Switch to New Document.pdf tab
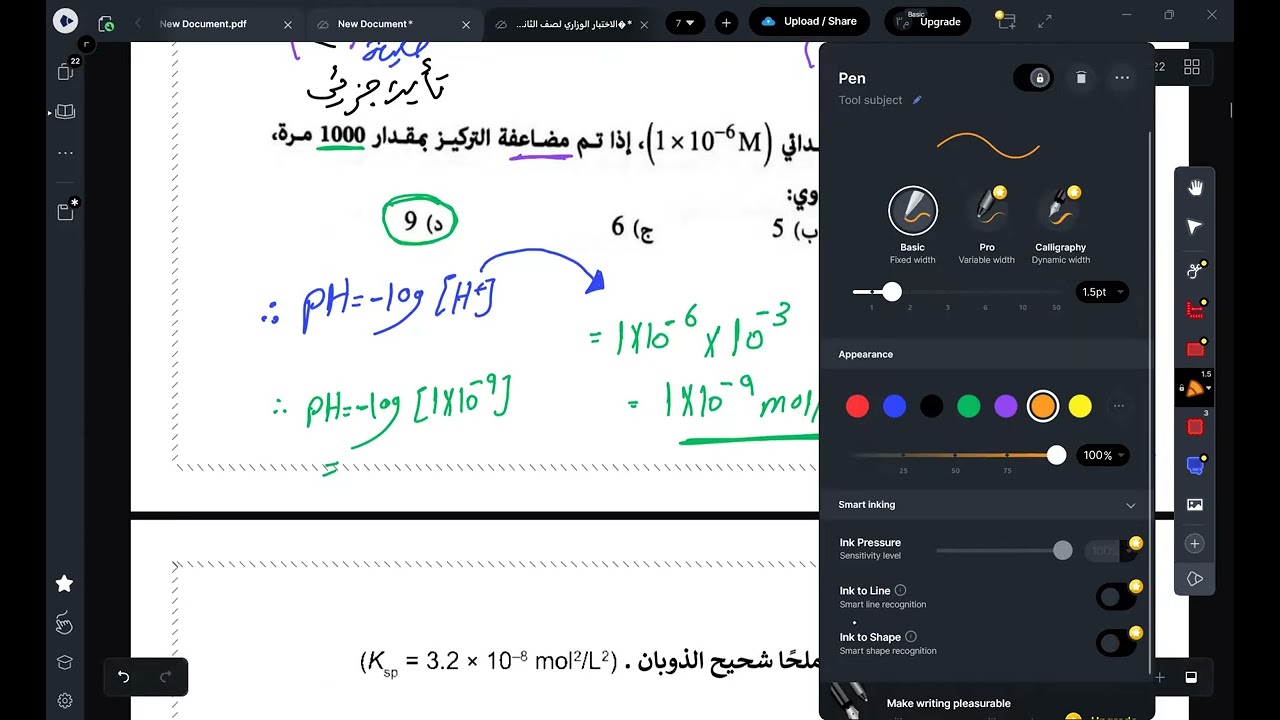 [x=203, y=23]
